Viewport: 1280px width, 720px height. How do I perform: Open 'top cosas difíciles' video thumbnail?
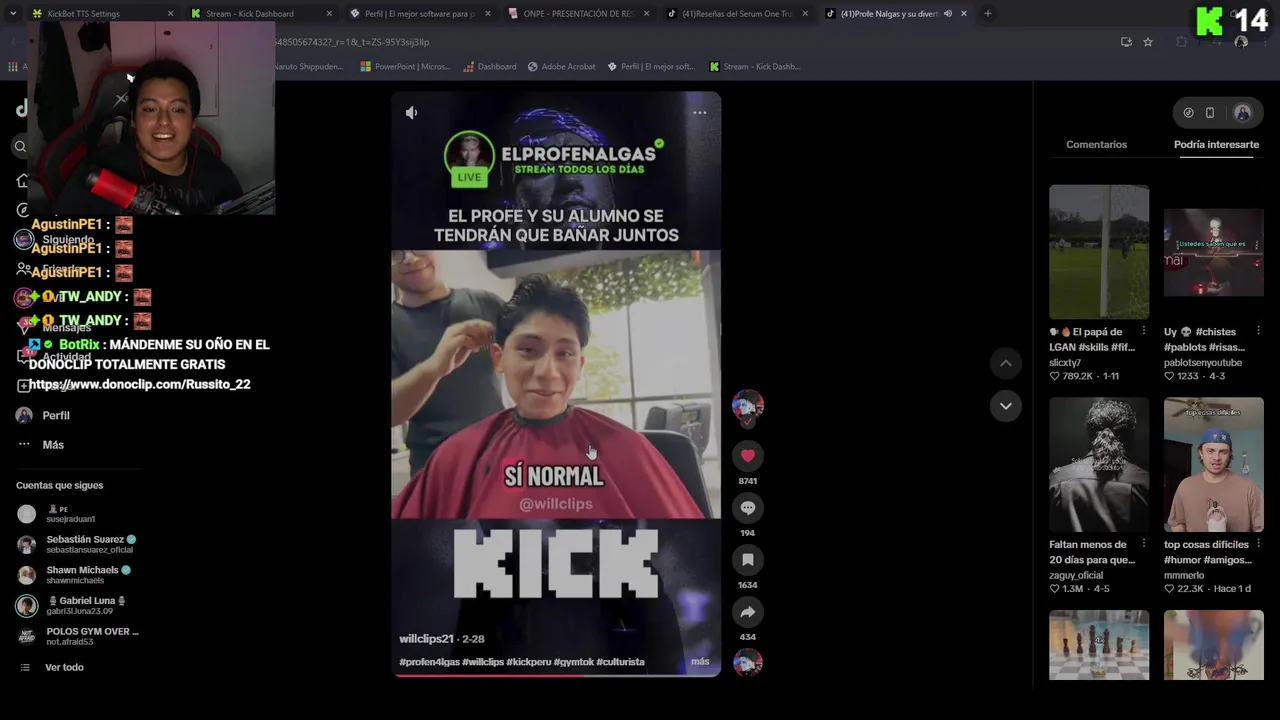(x=1214, y=465)
